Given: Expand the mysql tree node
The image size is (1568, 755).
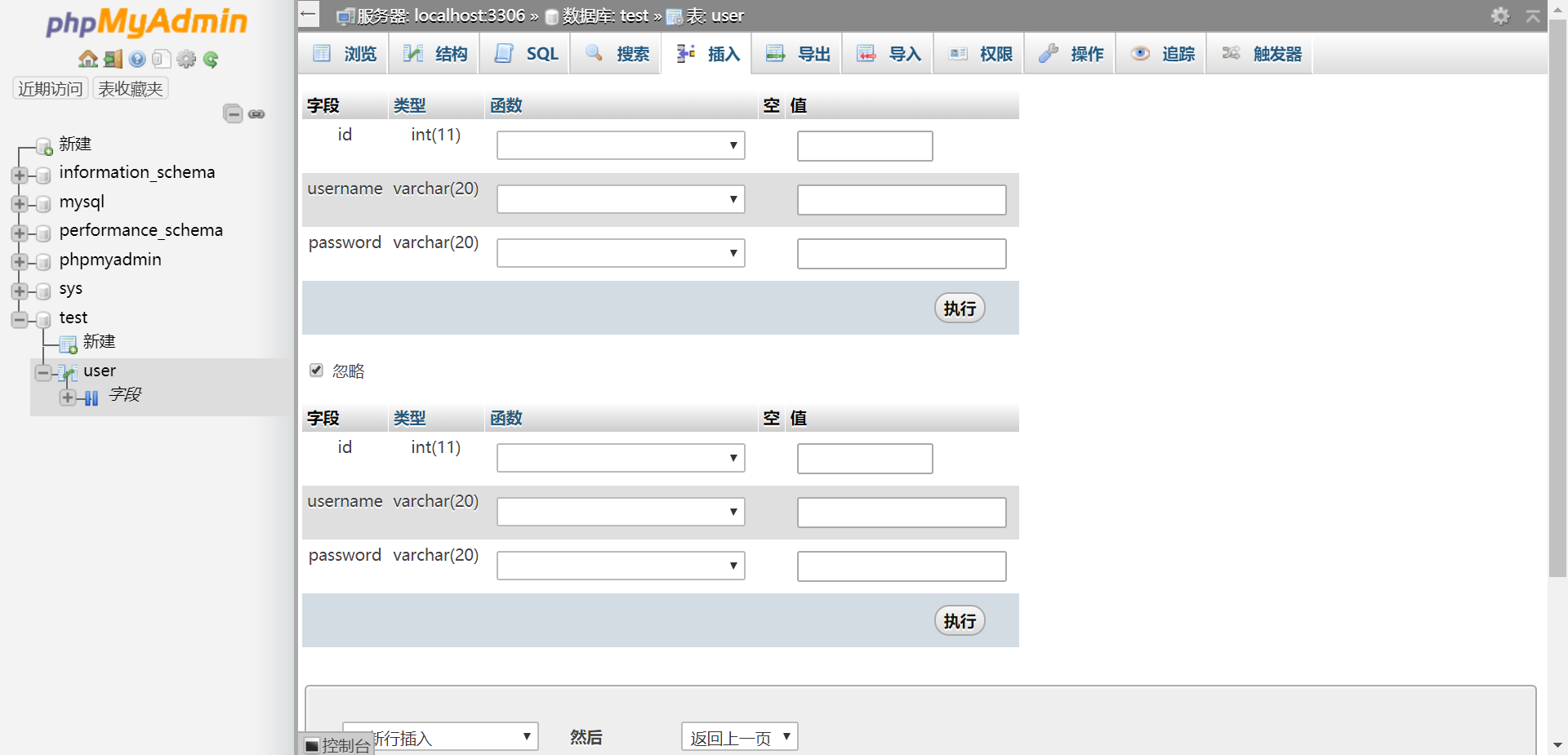Looking at the screenshot, I should [20, 203].
